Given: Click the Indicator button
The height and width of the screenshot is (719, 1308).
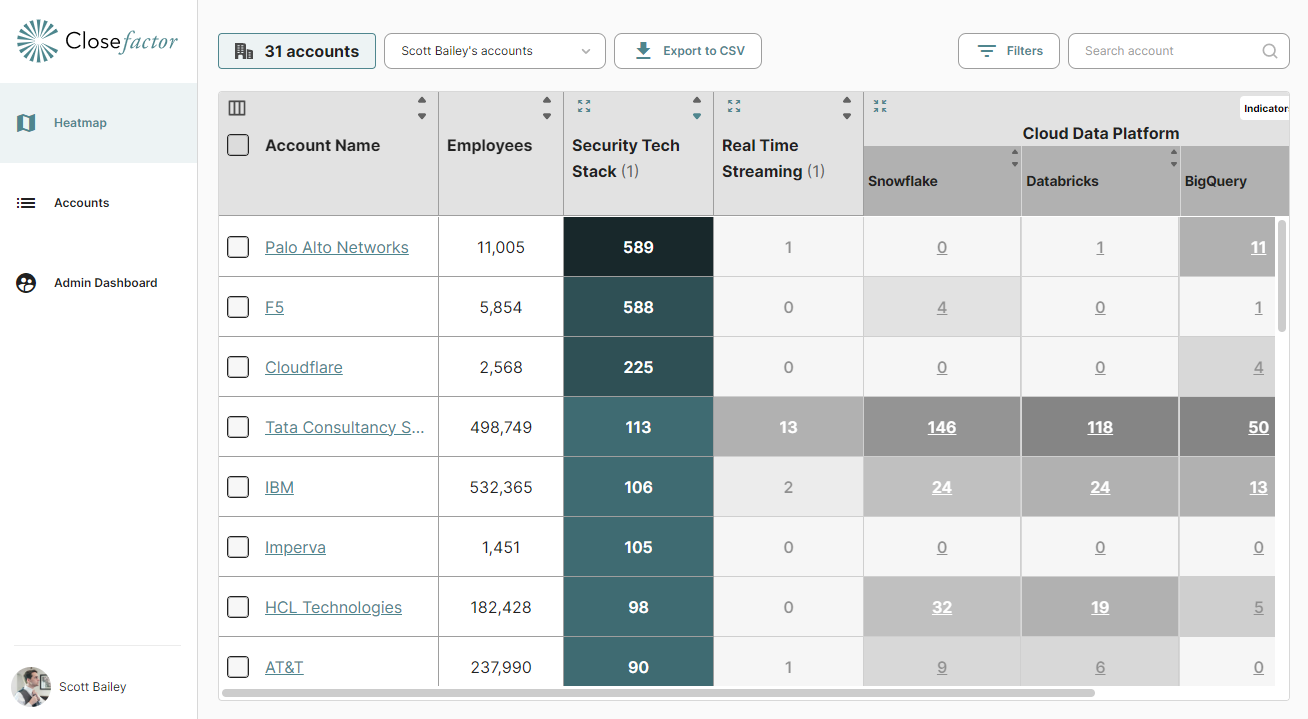Looking at the screenshot, I should pyautogui.click(x=1265, y=108).
